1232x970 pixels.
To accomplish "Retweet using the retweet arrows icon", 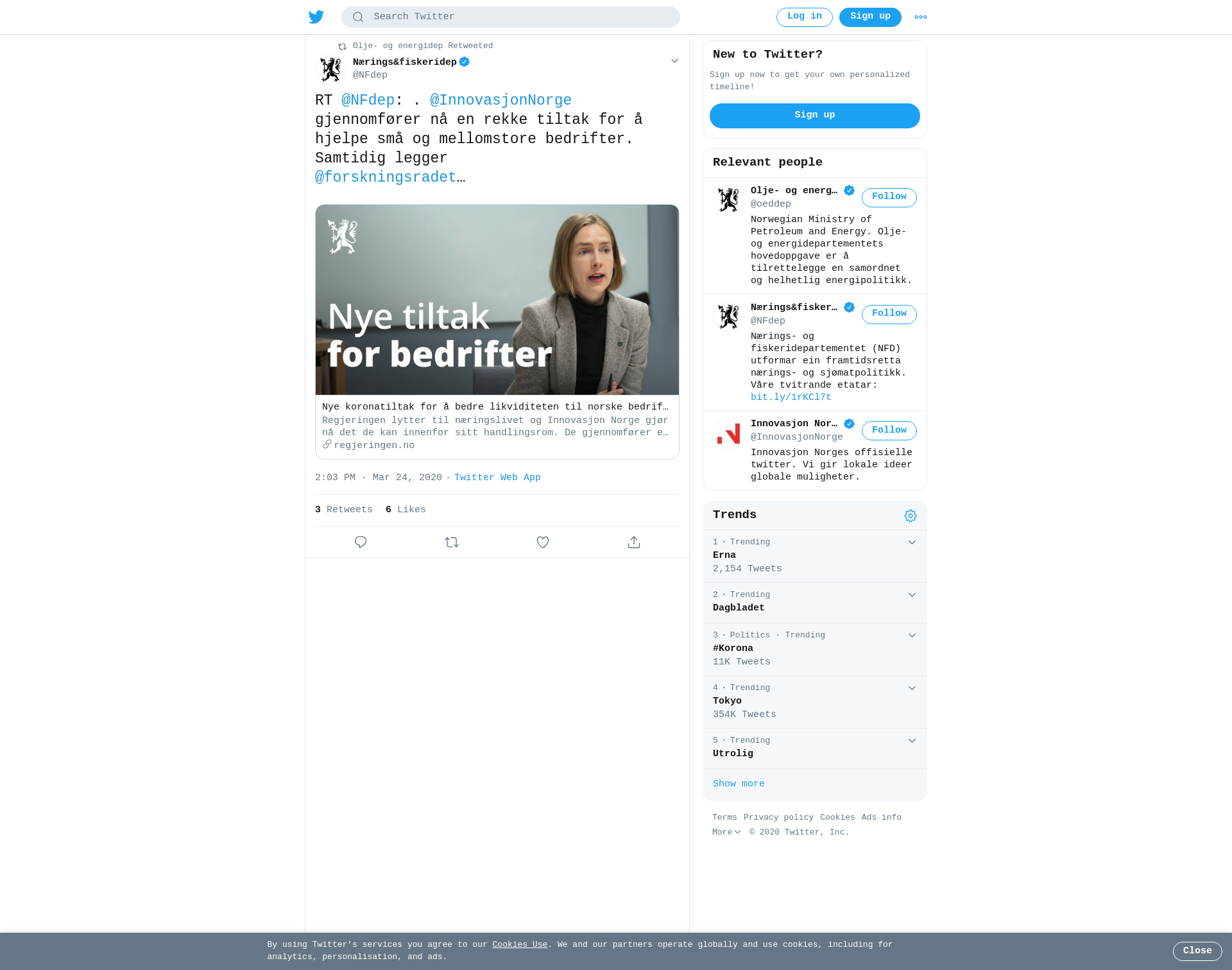I will [x=452, y=542].
